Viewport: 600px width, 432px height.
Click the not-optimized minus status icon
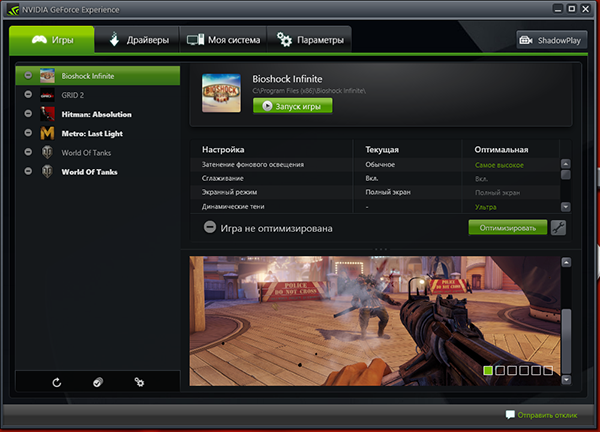[x=210, y=227]
